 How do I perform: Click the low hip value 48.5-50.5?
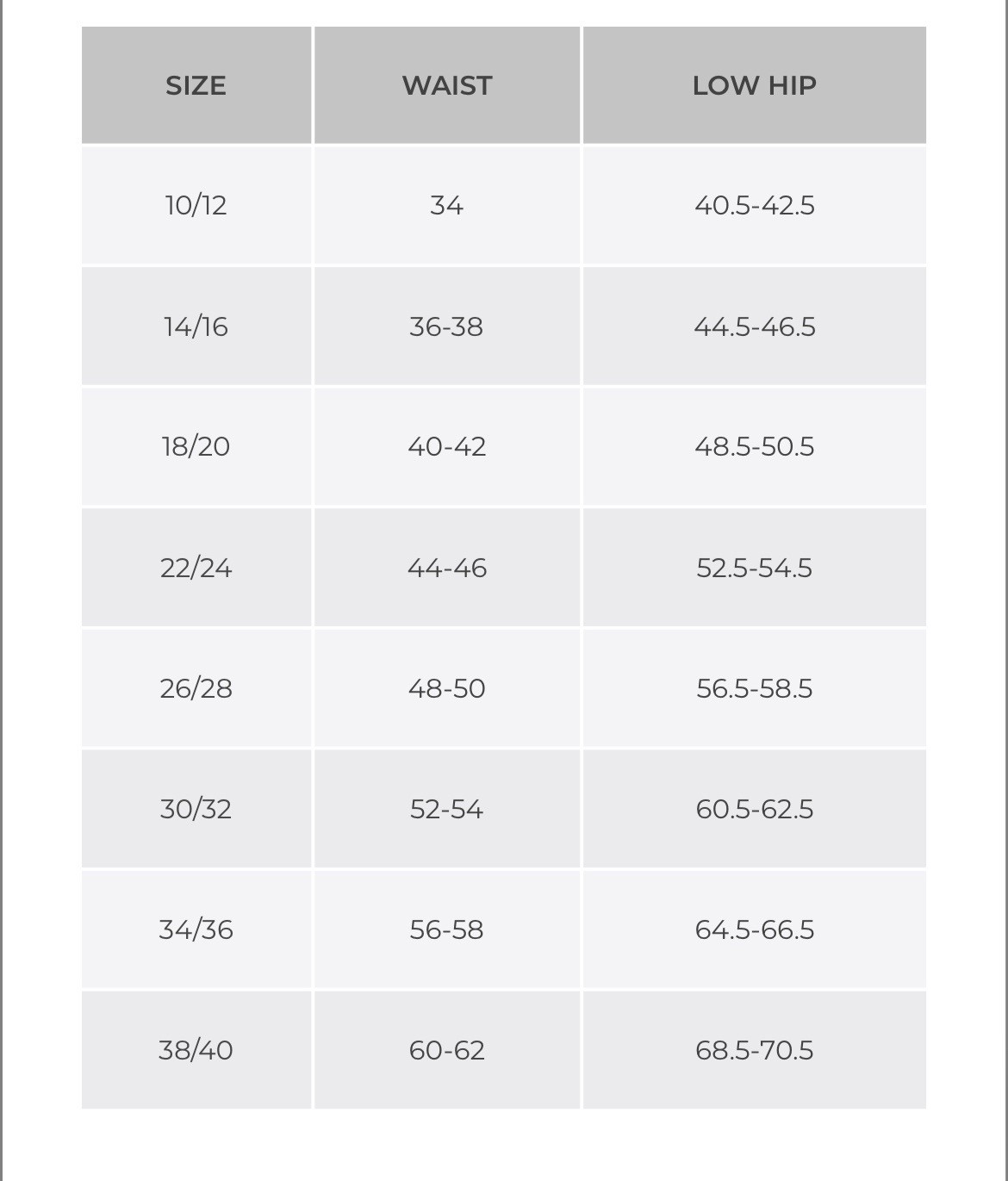pyautogui.click(x=755, y=447)
